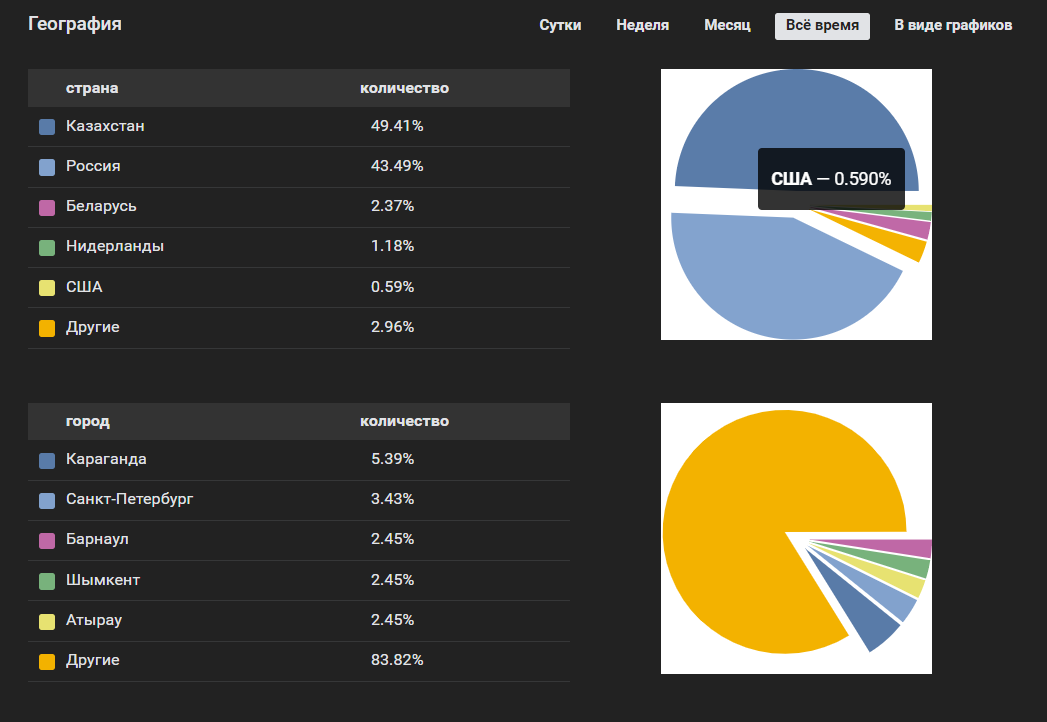The width and height of the screenshot is (1047, 722).
Task: Click the Беларусь pink color swatch
Action: coord(47,207)
